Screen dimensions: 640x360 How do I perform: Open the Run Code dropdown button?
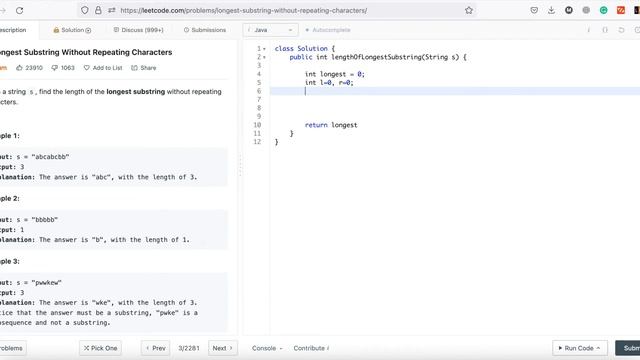coord(580,348)
